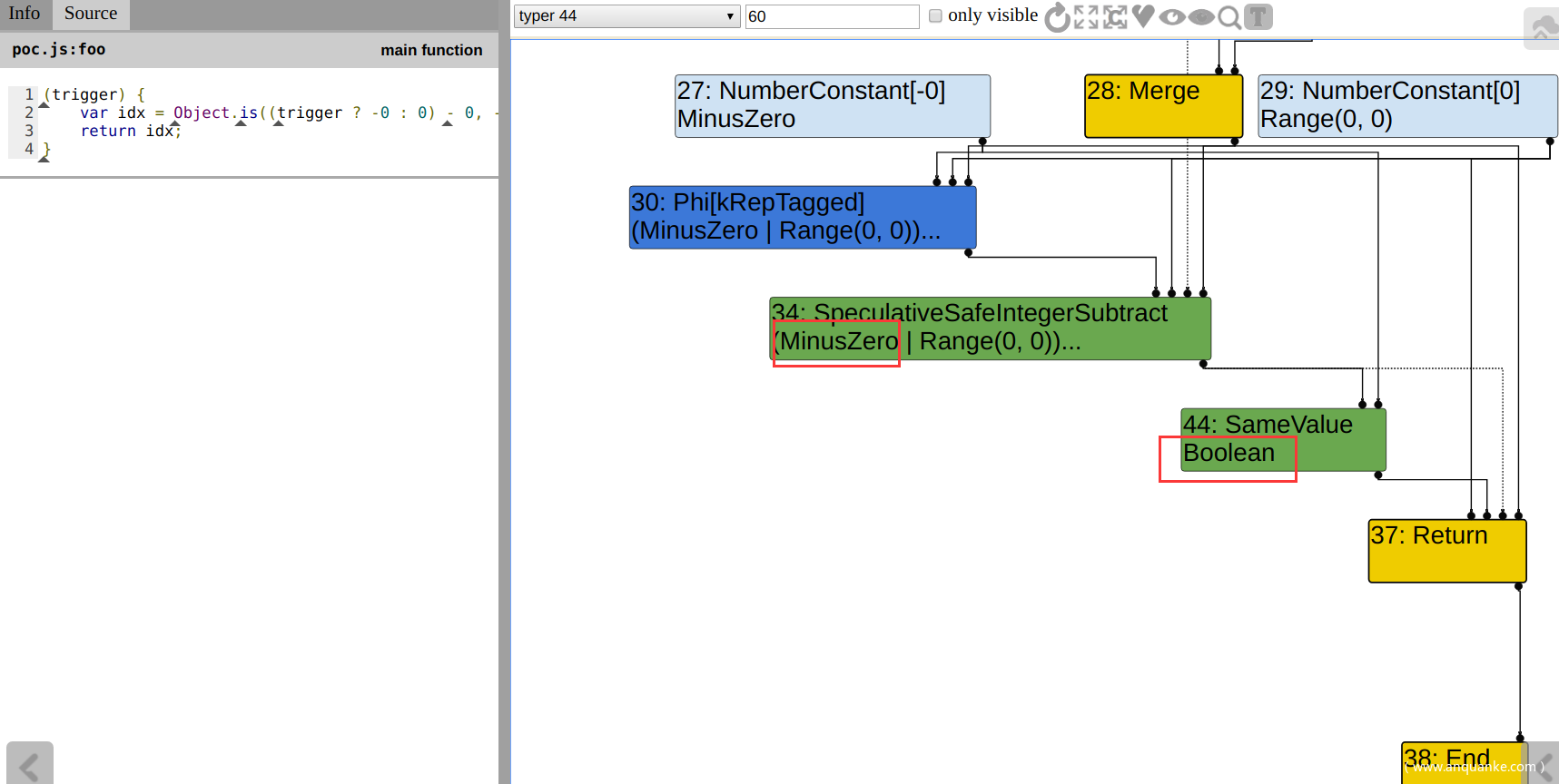Select the yellow "37: Return" node
Image resolution: width=1559 pixels, height=784 pixels.
pyautogui.click(x=1446, y=551)
